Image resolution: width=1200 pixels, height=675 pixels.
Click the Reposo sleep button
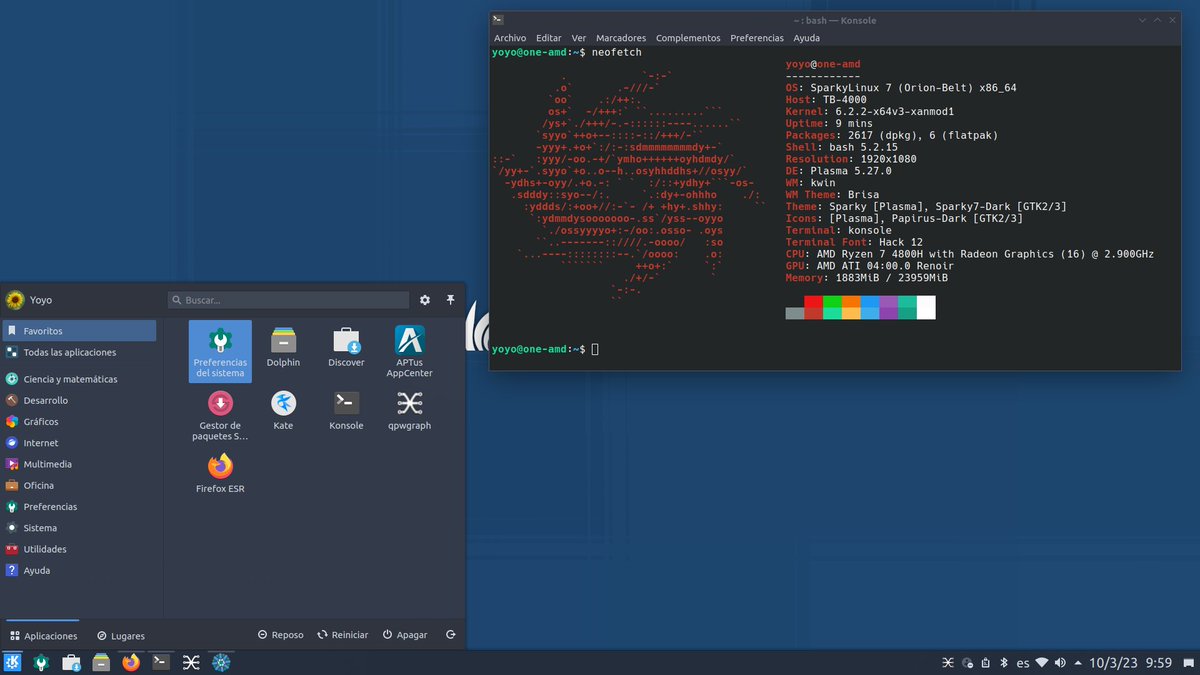coord(280,635)
